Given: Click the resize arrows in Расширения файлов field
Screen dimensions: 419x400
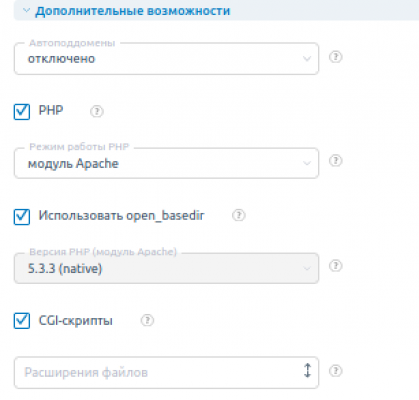Looking at the screenshot, I should pyautogui.click(x=307, y=370).
